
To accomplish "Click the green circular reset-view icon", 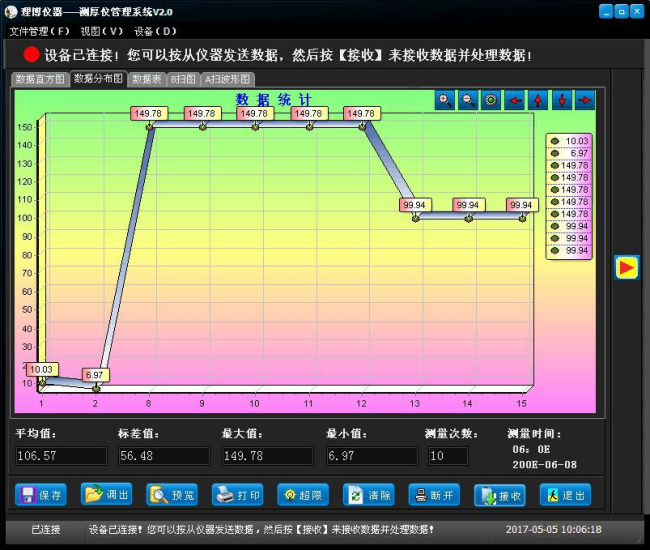I will 491,100.
